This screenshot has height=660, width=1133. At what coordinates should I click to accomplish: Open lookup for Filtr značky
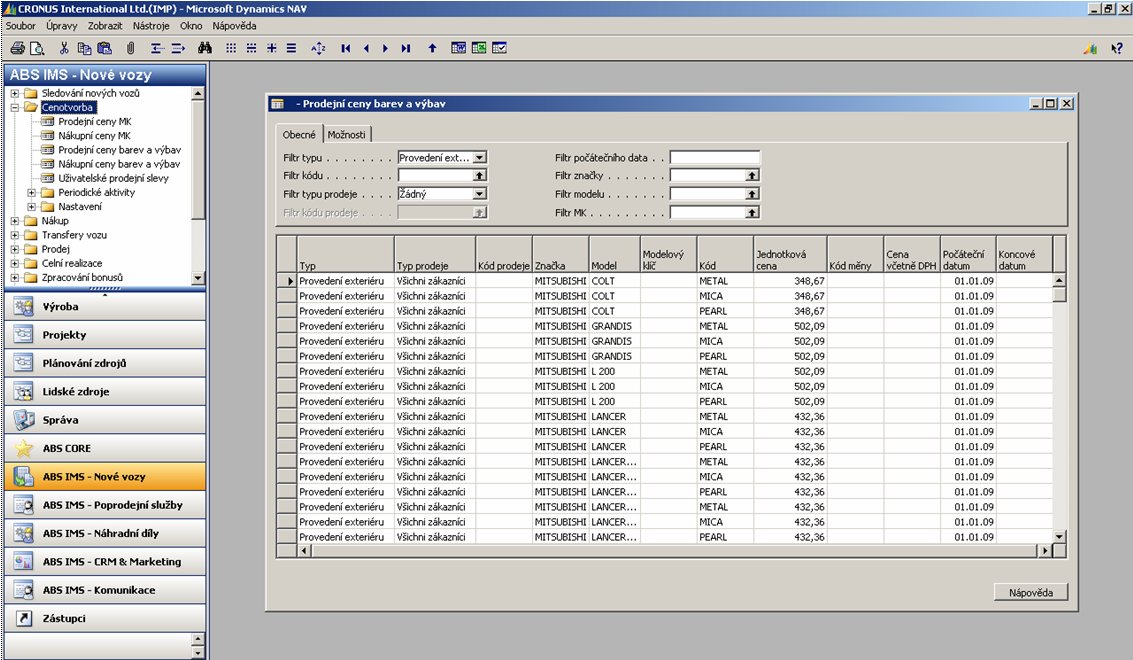pos(752,176)
